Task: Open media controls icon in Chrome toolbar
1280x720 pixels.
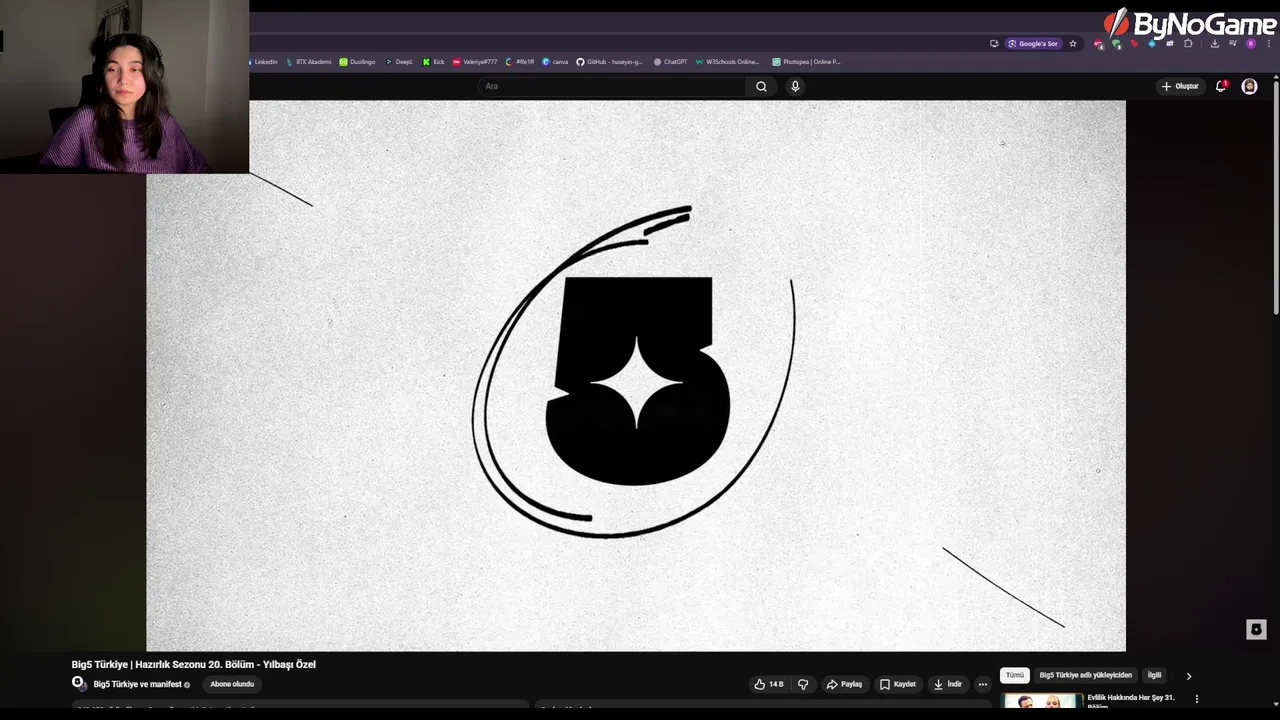Action: pyautogui.click(x=1233, y=44)
